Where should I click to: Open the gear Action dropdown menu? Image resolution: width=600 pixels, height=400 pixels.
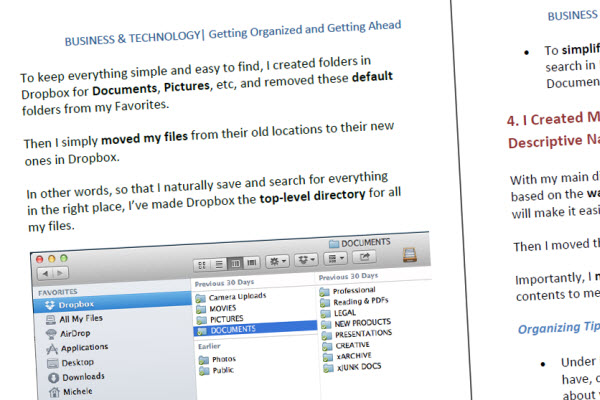(x=277, y=261)
